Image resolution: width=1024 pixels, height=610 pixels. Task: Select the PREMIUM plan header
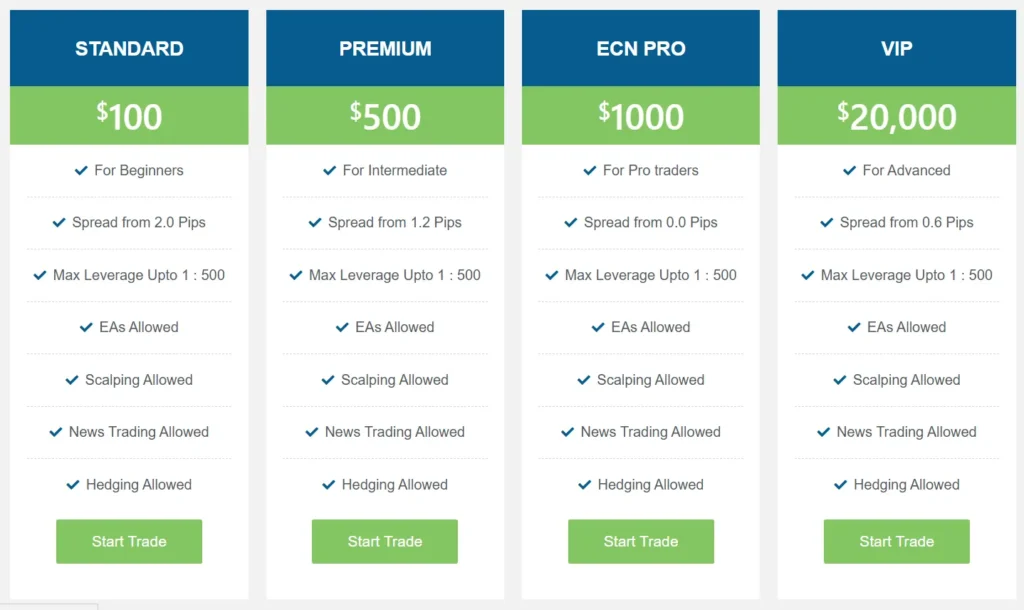[x=385, y=48]
